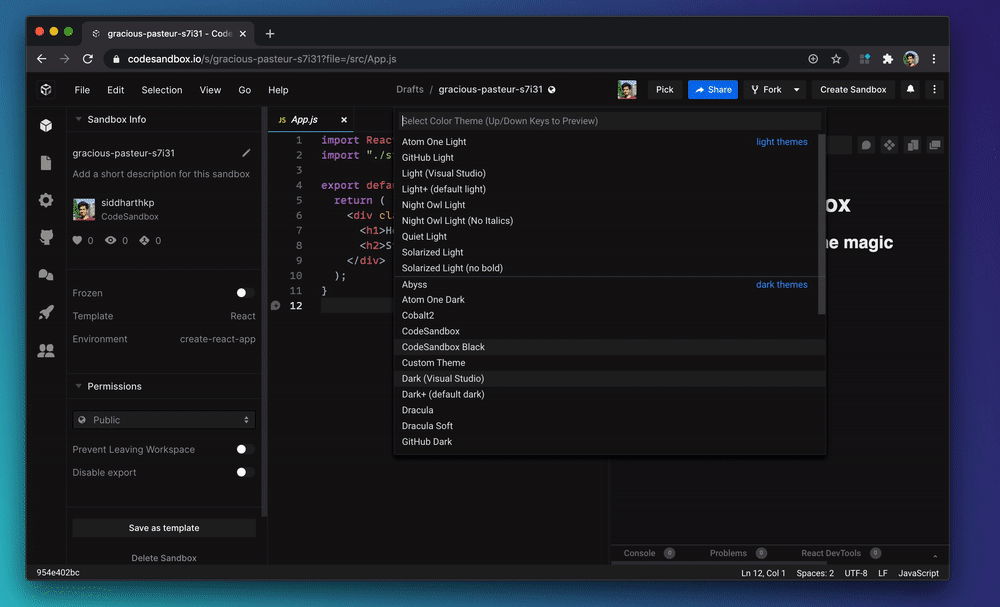Open the Drafts breadcrumb link
The height and width of the screenshot is (607, 1000).
(x=409, y=89)
